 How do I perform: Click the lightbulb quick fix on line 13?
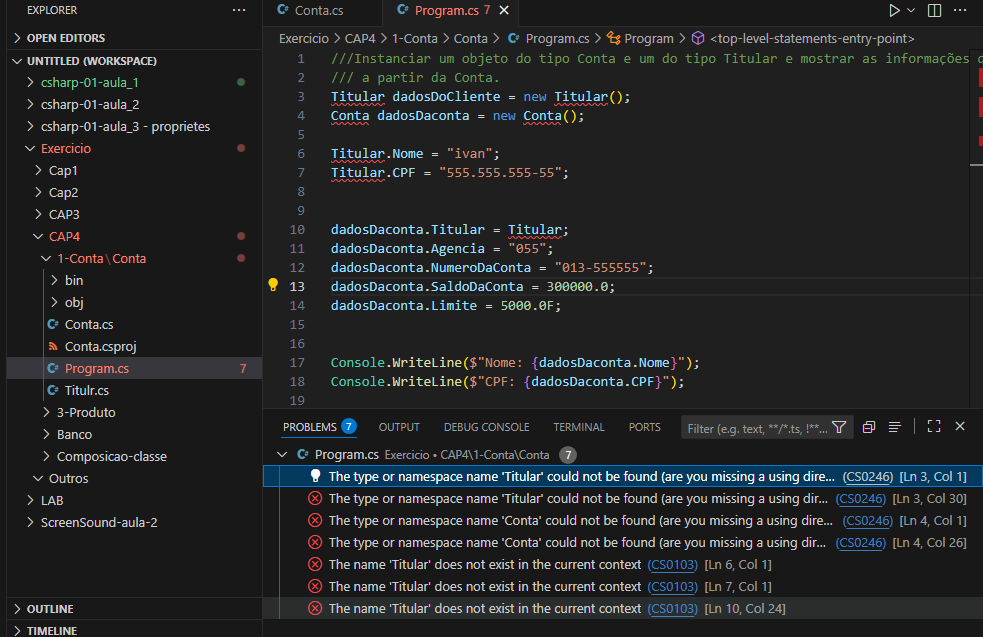(x=273, y=285)
